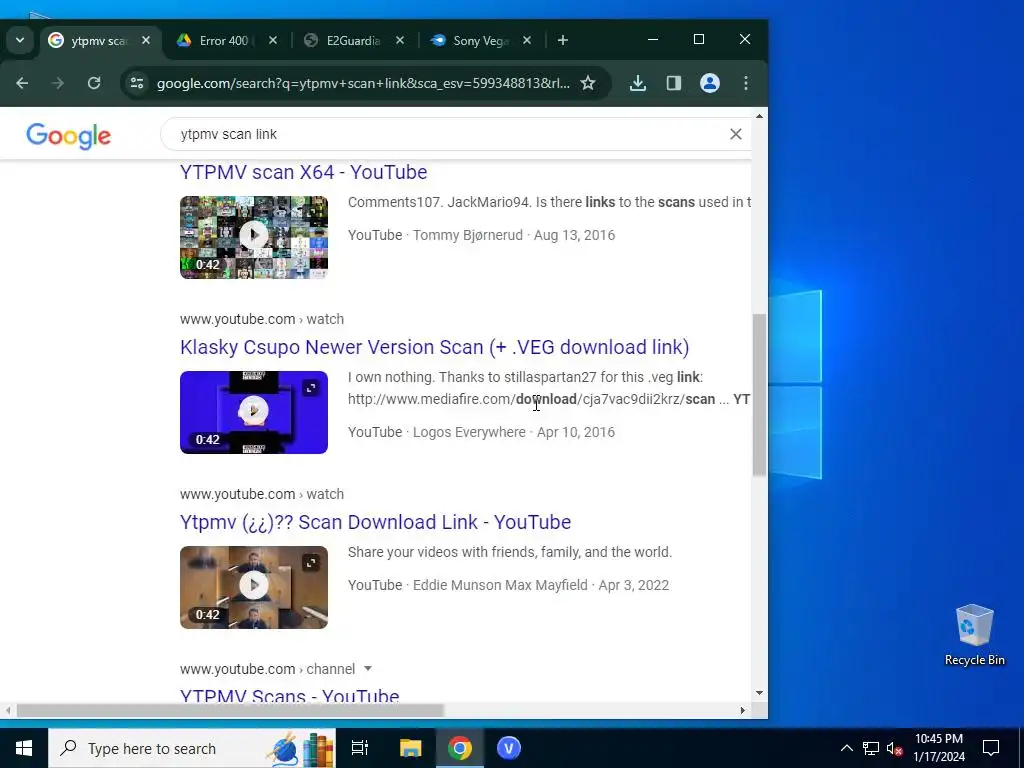Open the YTPMV Scans - YouTube result
Viewport: 1024px width, 768px height.
[290, 696]
